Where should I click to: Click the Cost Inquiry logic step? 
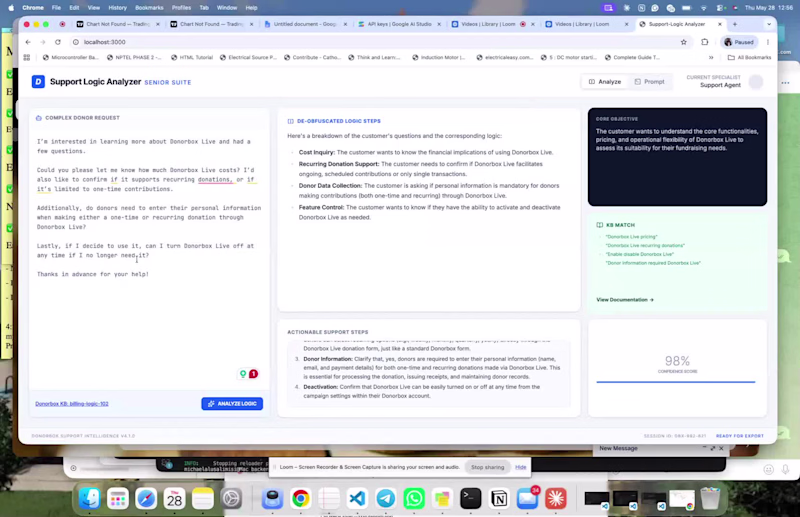click(x=426, y=152)
